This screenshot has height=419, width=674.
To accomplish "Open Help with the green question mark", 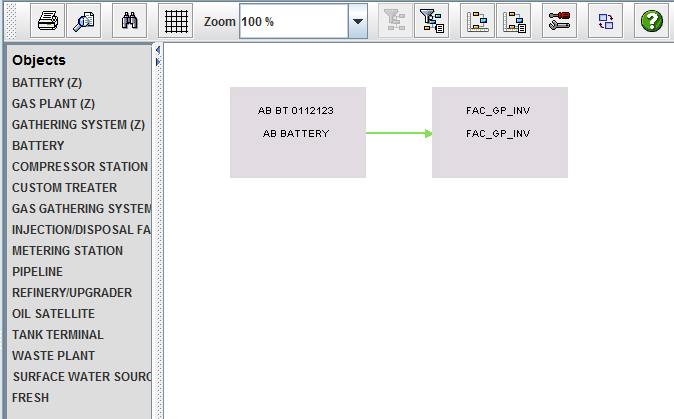I will pos(651,21).
